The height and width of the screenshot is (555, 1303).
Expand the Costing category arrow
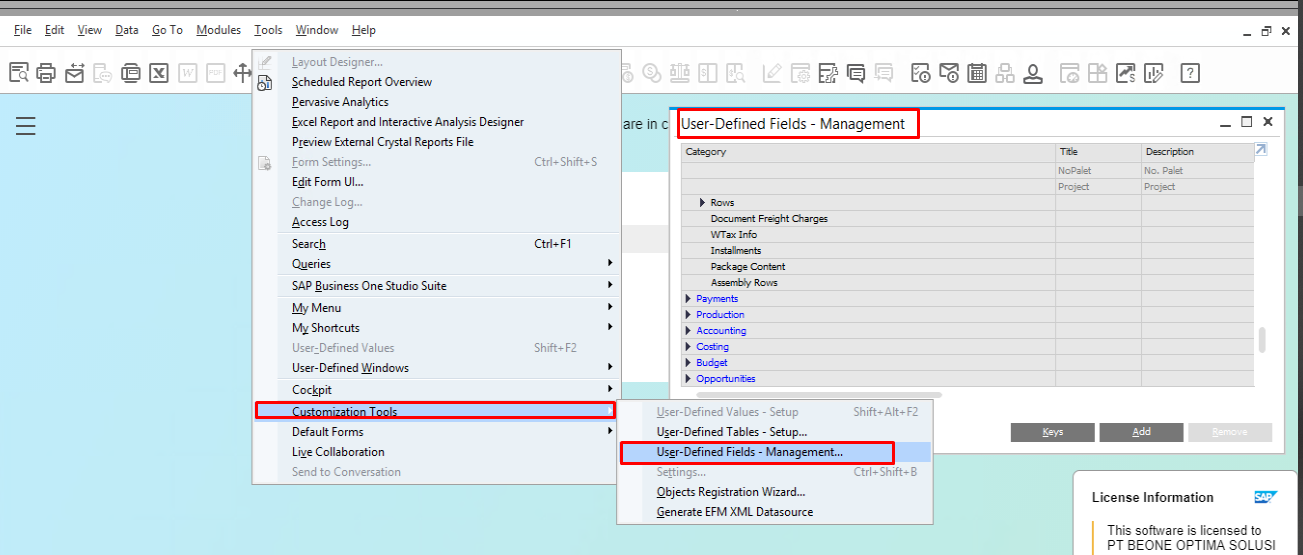(689, 347)
